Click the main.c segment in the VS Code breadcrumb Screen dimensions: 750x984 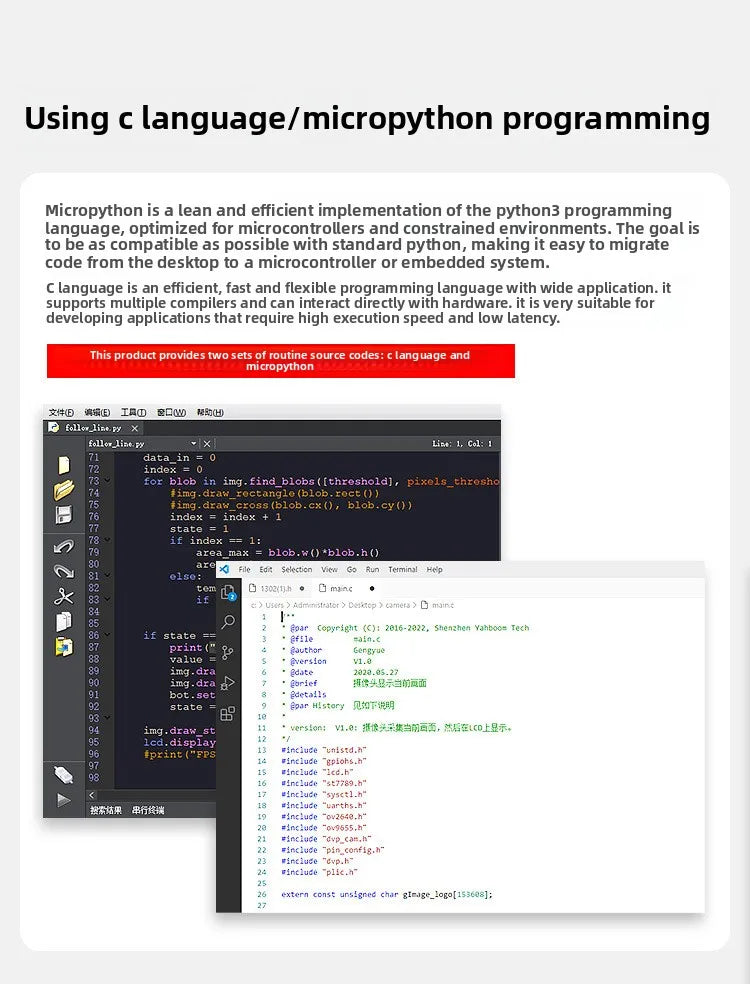pyautogui.click(x=437, y=605)
